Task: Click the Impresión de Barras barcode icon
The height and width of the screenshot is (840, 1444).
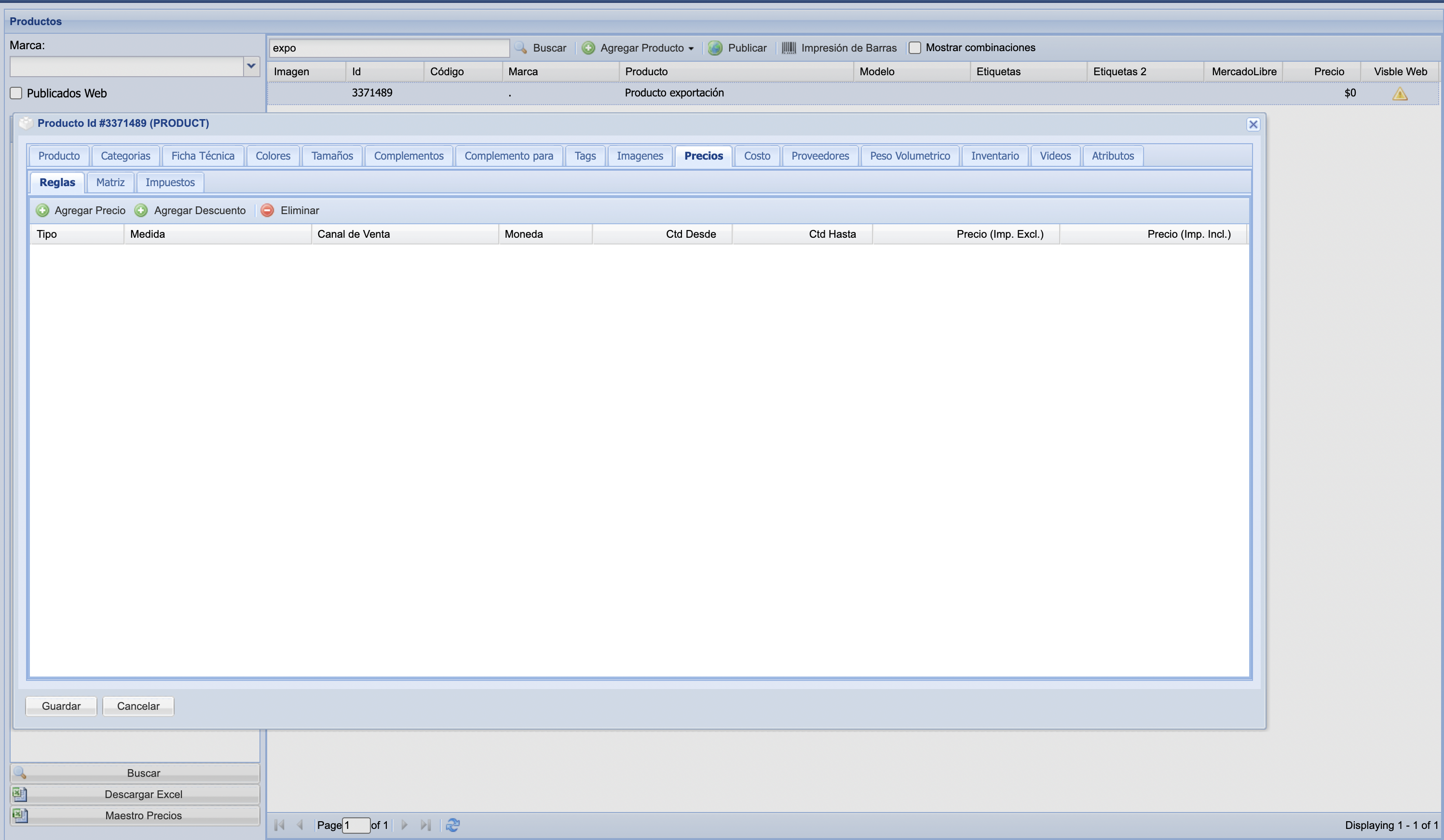Action: [x=789, y=48]
